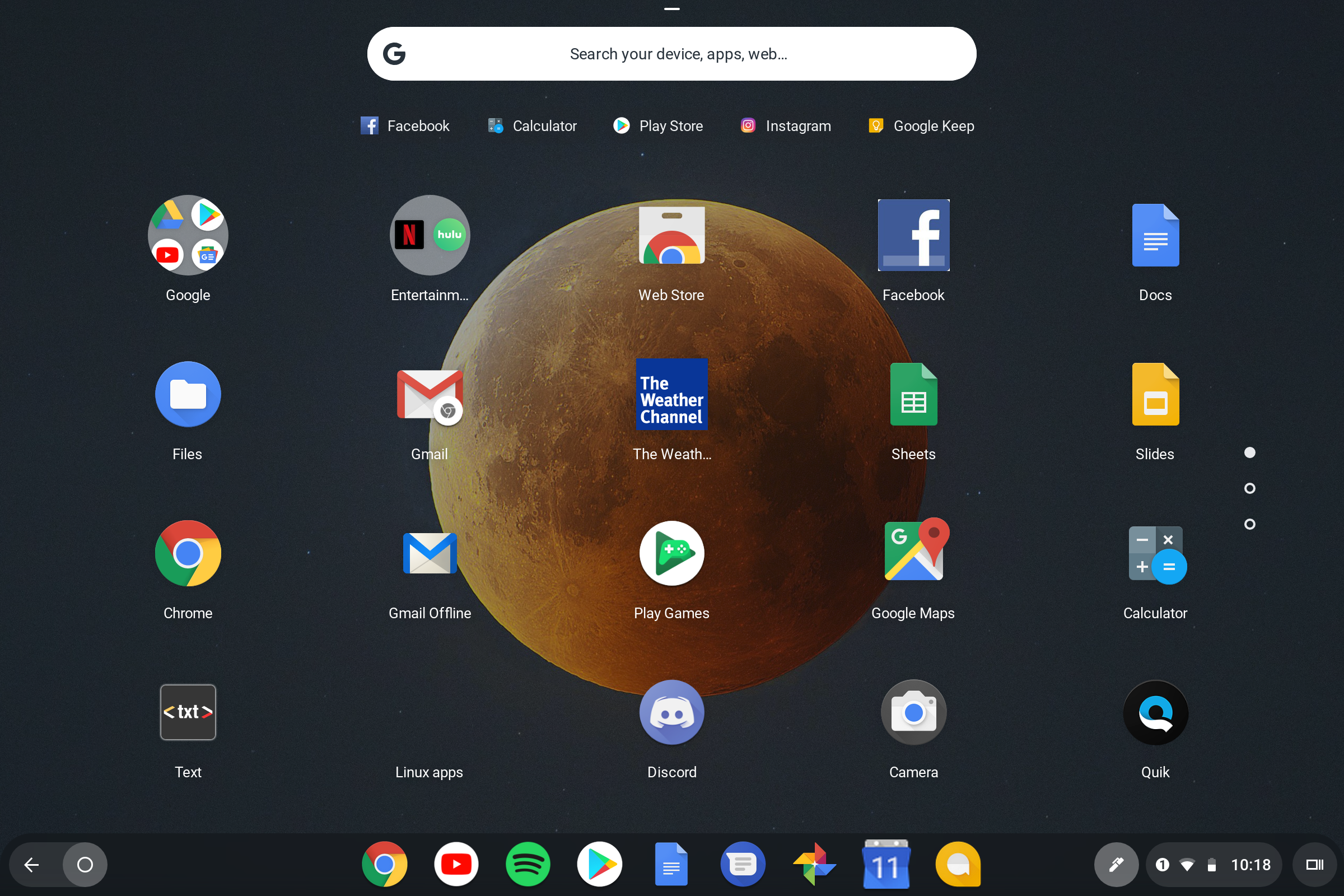Image resolution: width=1344 pixels, height=896 pixels.
Task: Open the Entertainment folder
Action: coord(429,235)
